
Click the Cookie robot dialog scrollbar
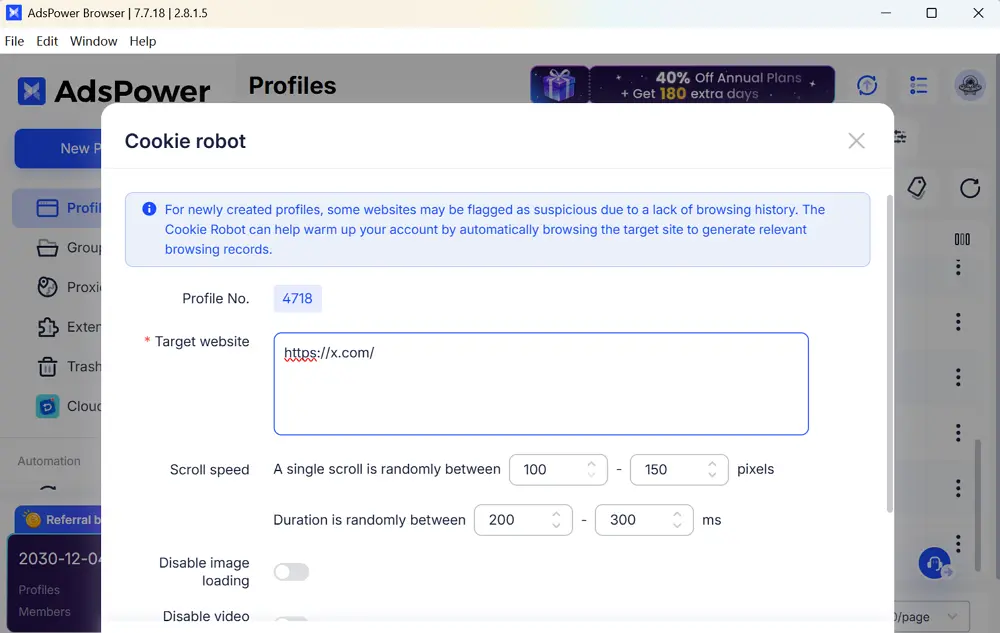click(x=889, y=350)
